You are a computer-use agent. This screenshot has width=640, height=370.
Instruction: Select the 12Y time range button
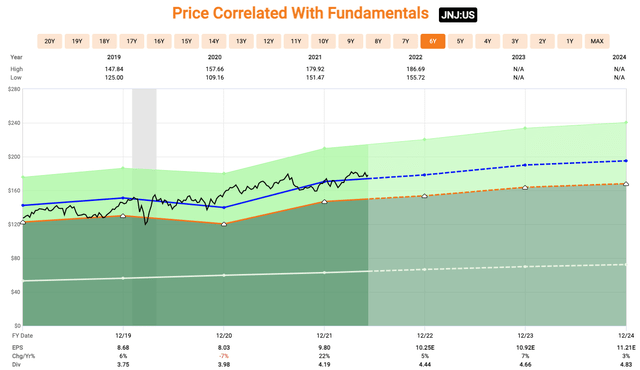click(x=269, y=41)
